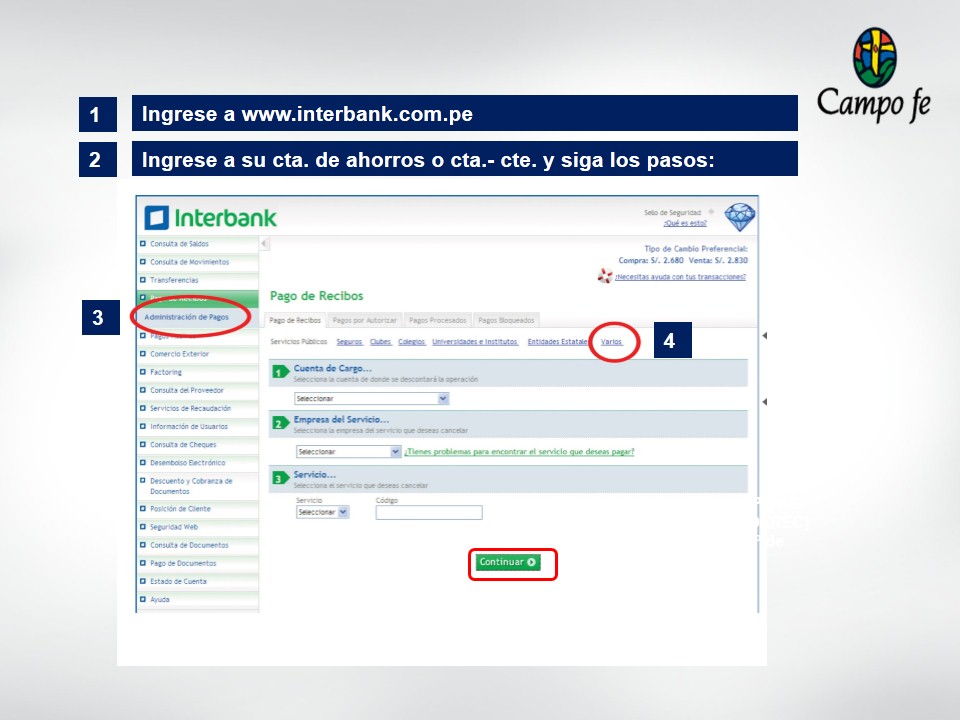Click the green Continuar button
Screen dimensions: 960x720
coord(509,562)
